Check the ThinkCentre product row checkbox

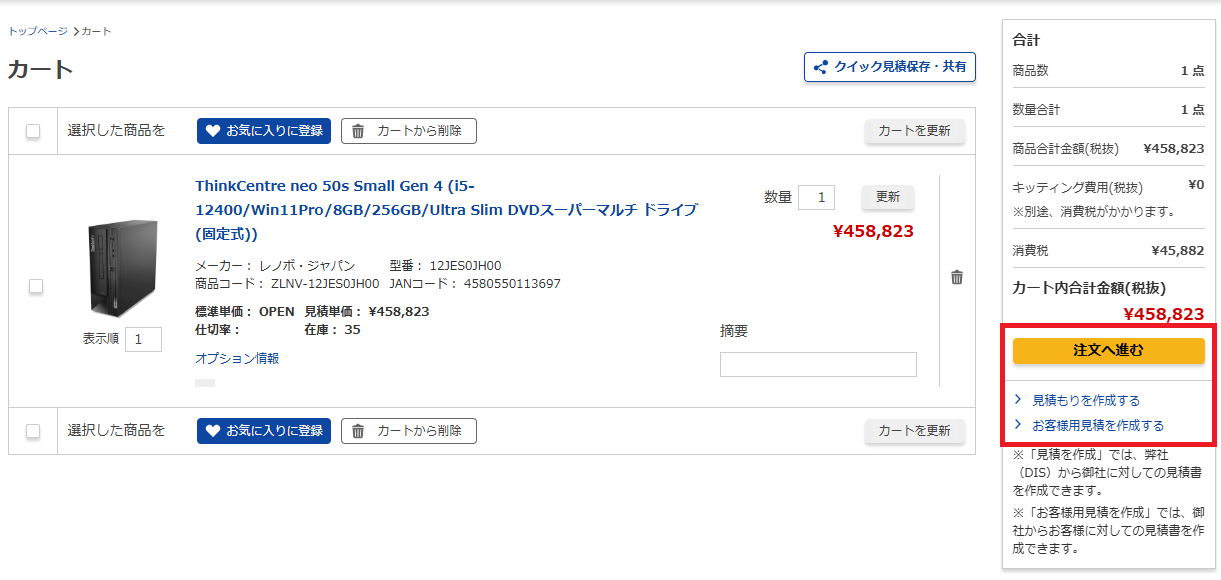click(36, 286)
